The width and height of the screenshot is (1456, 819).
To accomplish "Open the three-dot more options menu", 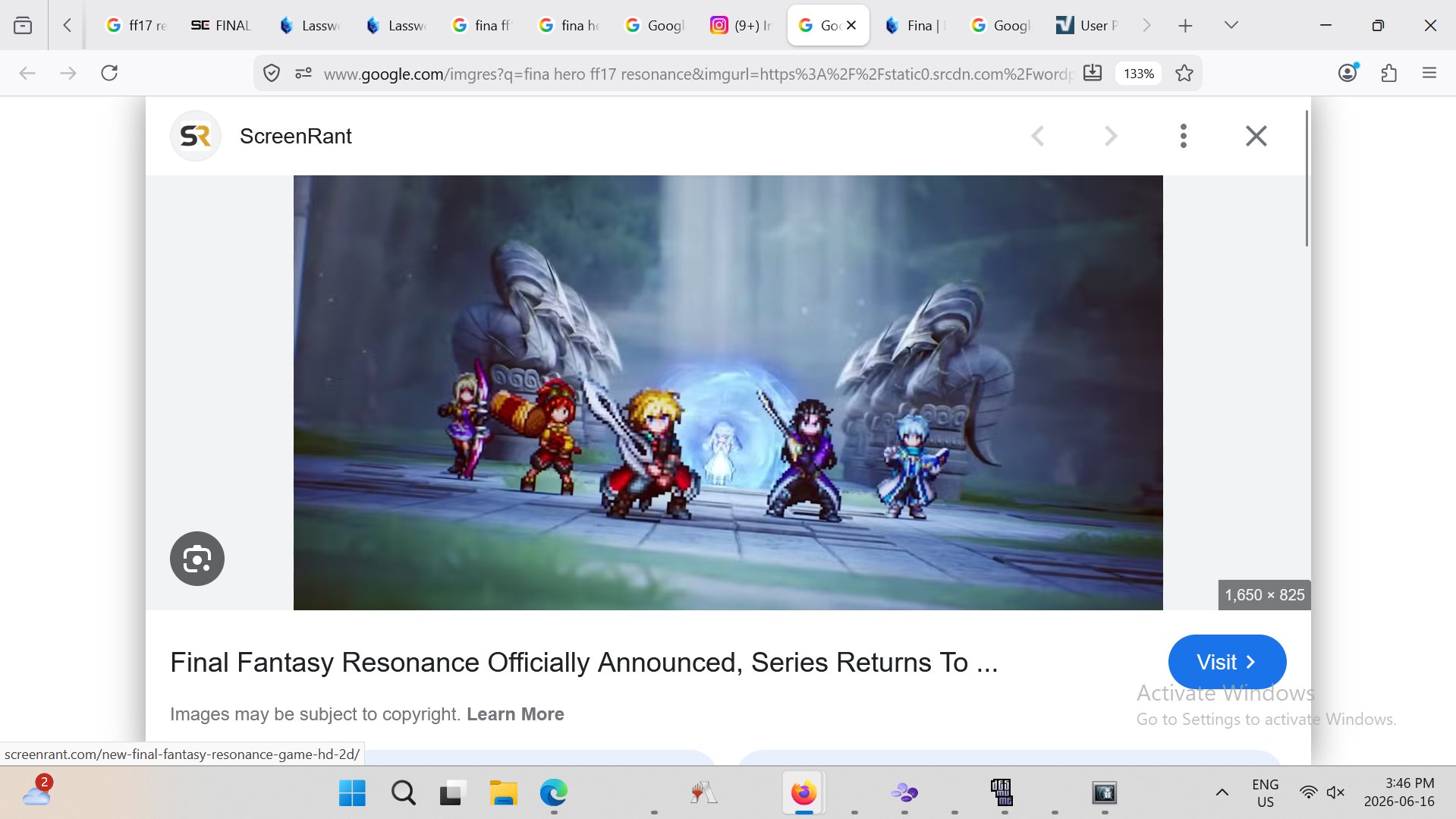I will click(1183, 136).
